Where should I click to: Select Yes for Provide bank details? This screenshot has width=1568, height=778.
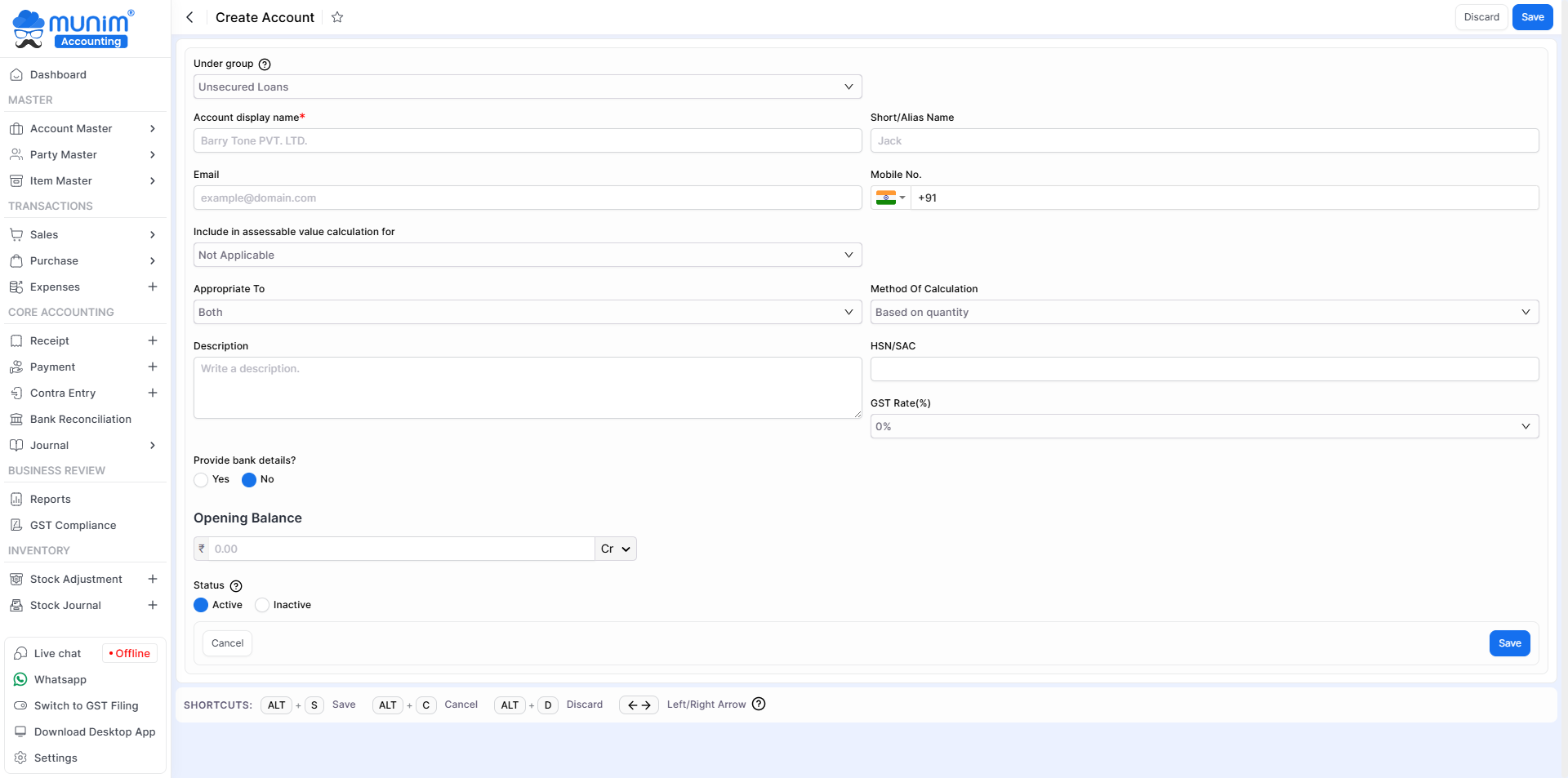pyautogui.click(x=201, y=480)
